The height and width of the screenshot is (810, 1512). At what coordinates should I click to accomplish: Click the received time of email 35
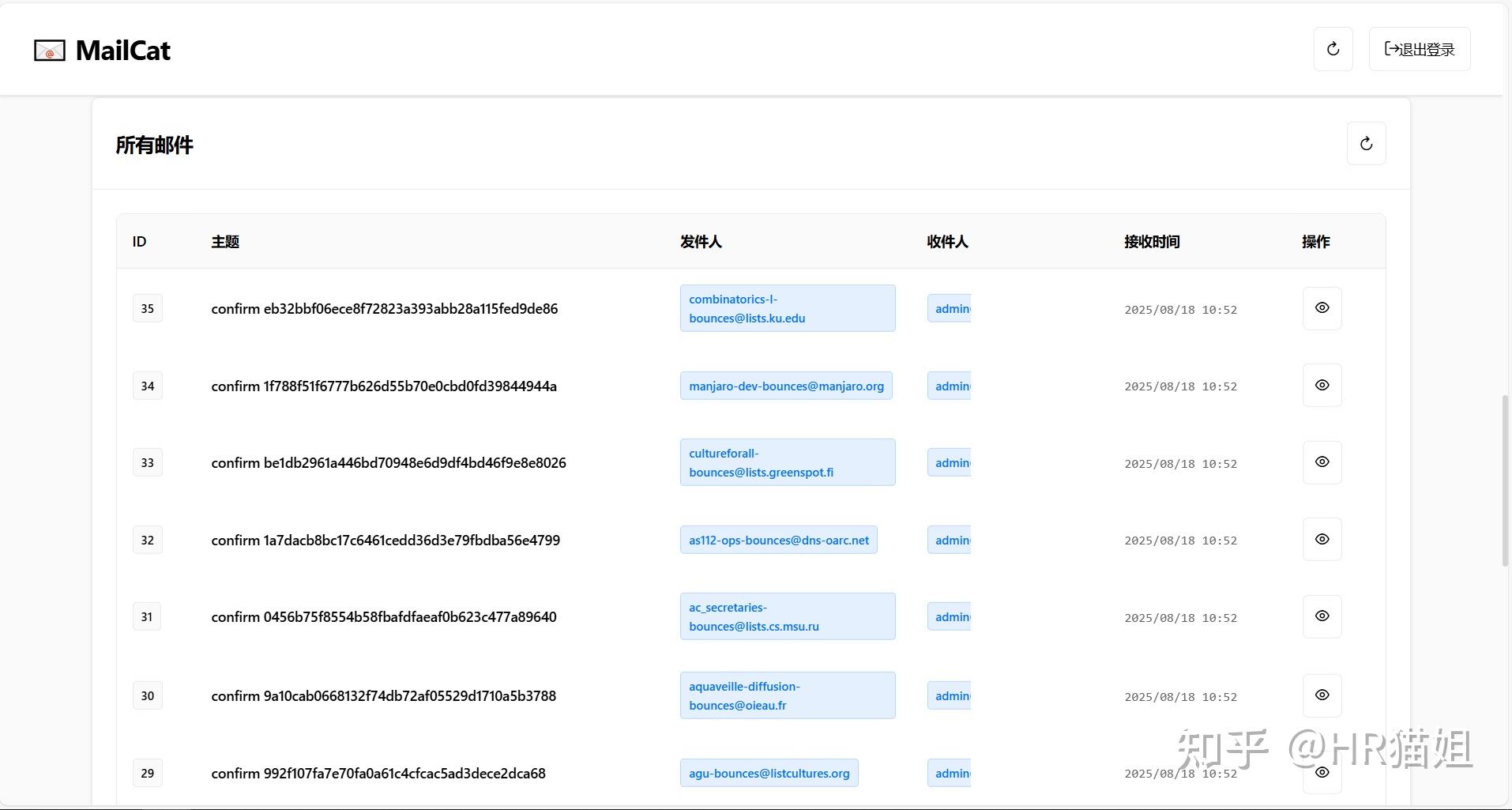coord(1181,310)
